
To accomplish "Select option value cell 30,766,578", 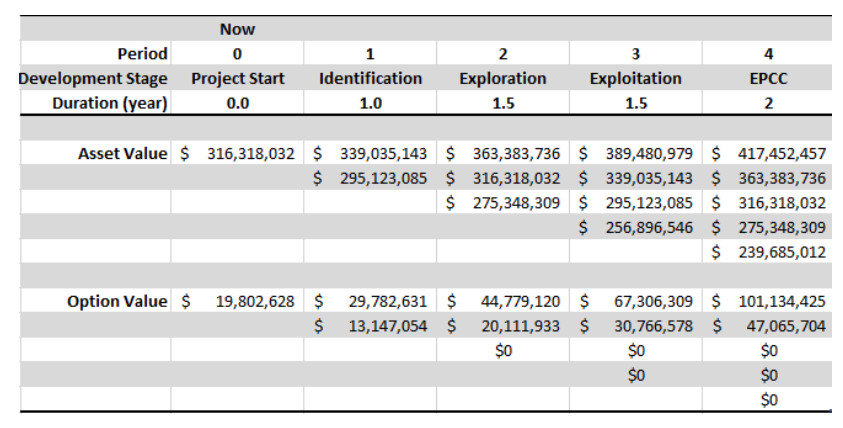I will pyautogui.click(x=636, y=325).
